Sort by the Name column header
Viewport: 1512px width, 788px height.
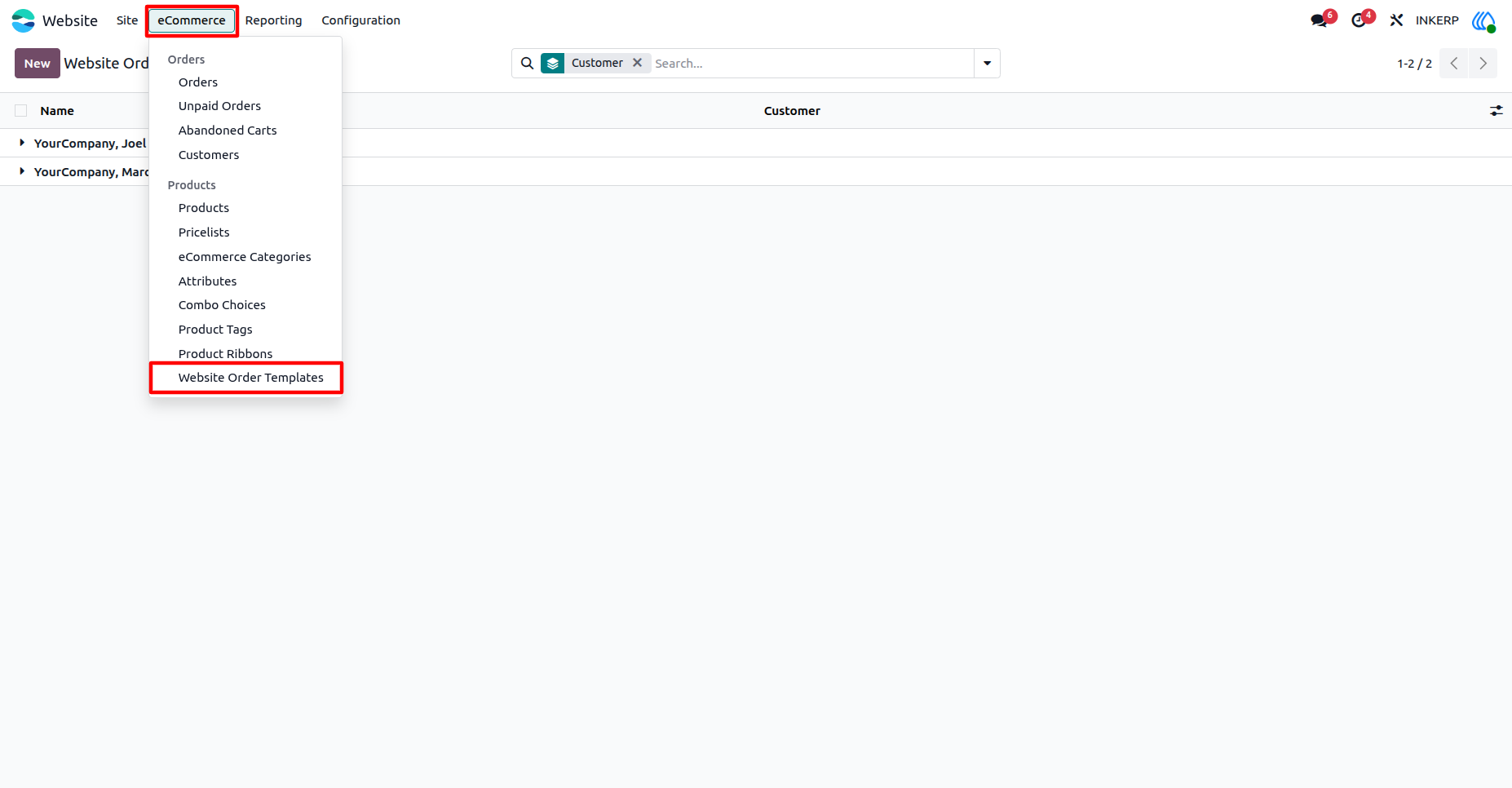(57, 111)
